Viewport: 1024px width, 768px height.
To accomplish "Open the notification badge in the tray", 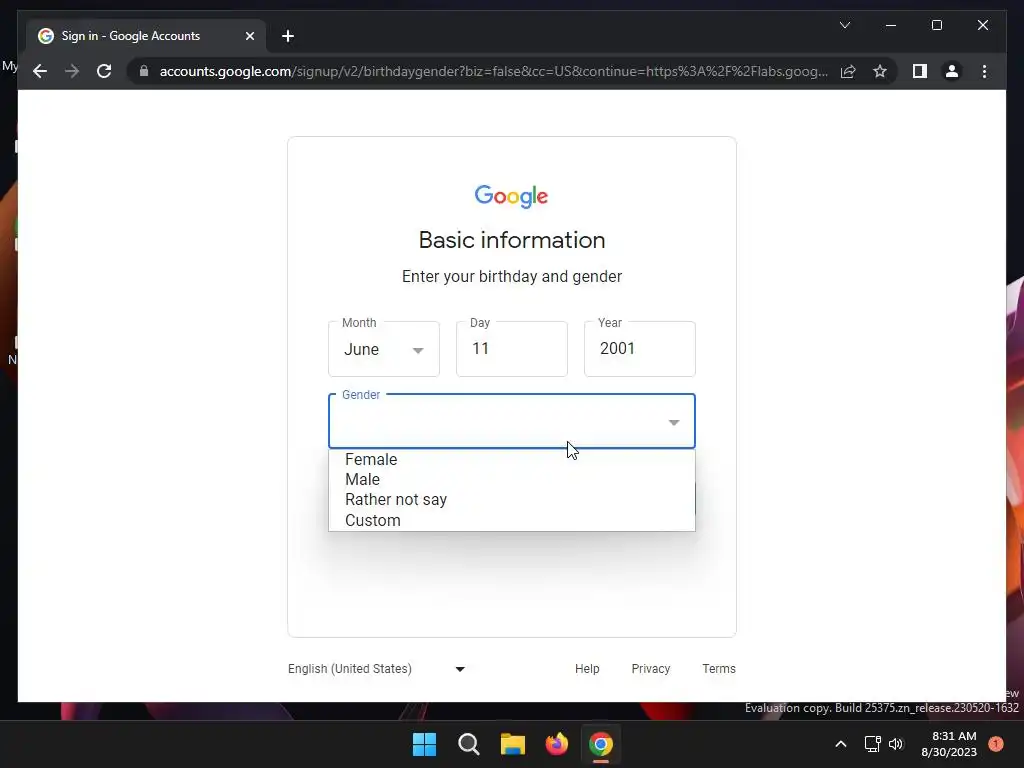I will (996, 744).
